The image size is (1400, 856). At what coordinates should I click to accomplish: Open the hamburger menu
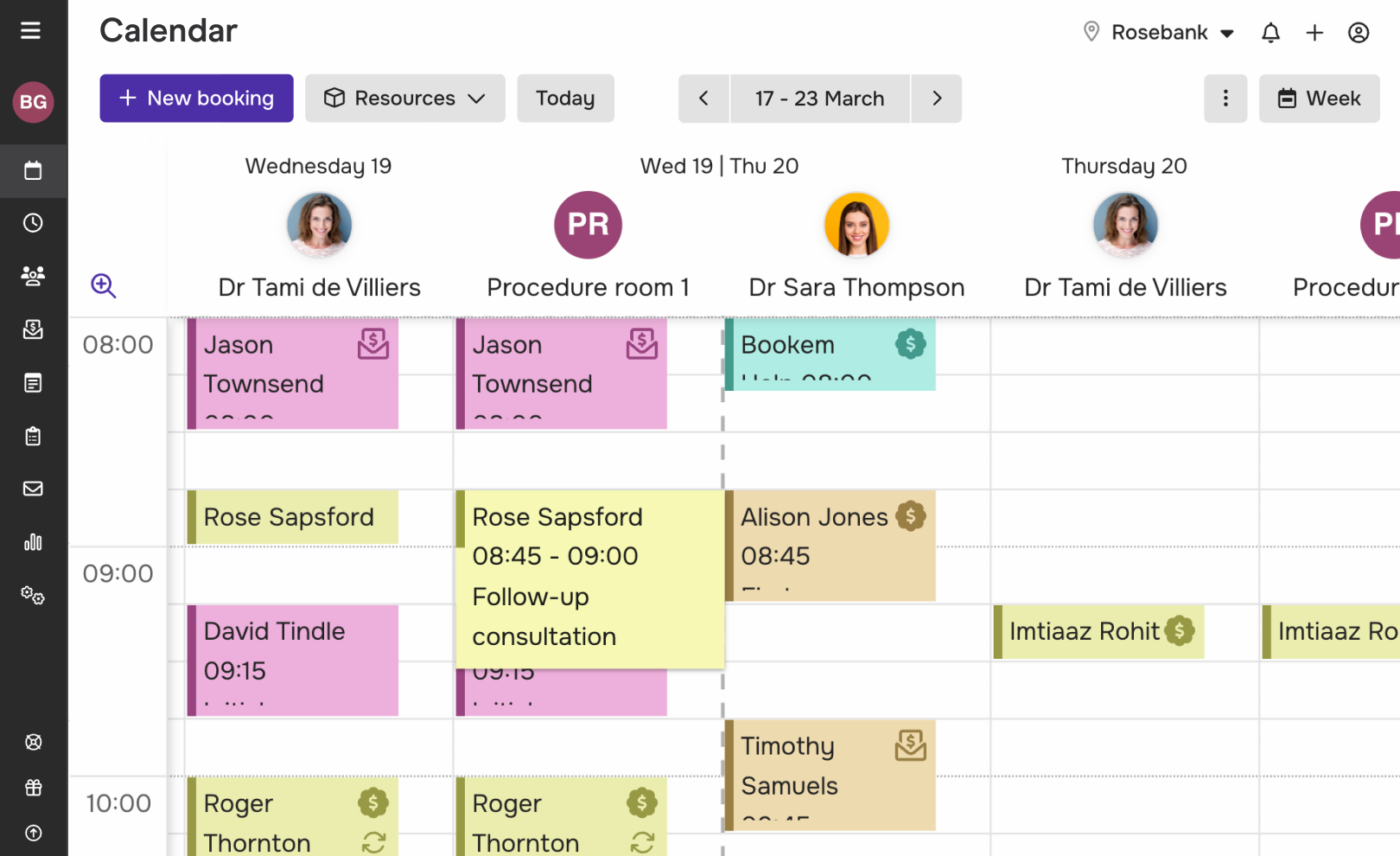[31, 31]
